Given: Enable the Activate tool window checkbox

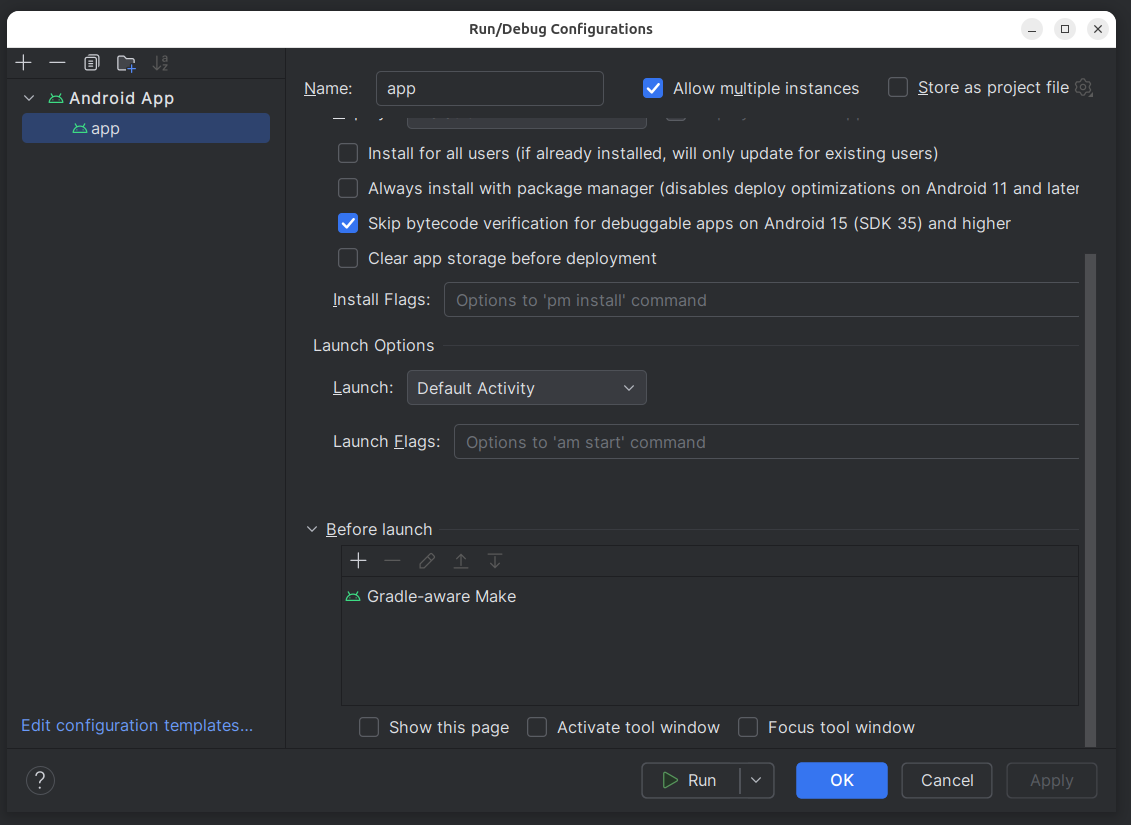Looking at the screenshot, I should click(x=537, y=727).
